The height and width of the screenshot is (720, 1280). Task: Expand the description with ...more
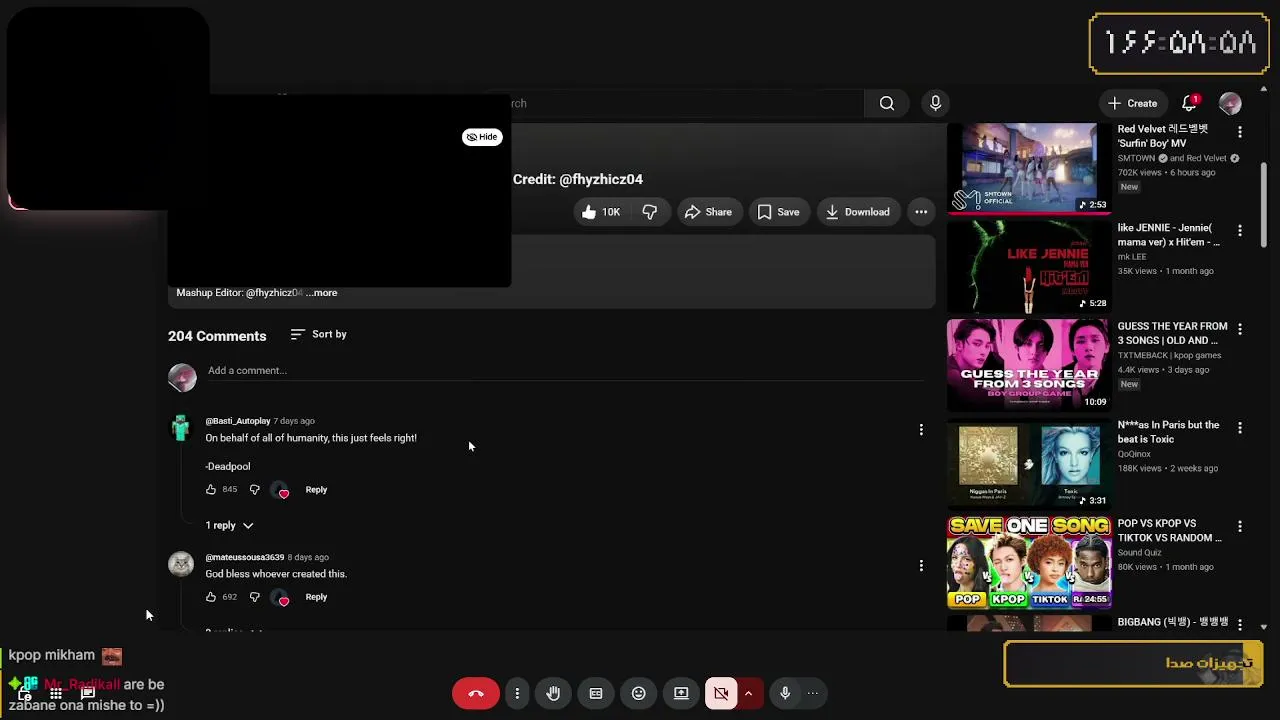coord(322,293)
